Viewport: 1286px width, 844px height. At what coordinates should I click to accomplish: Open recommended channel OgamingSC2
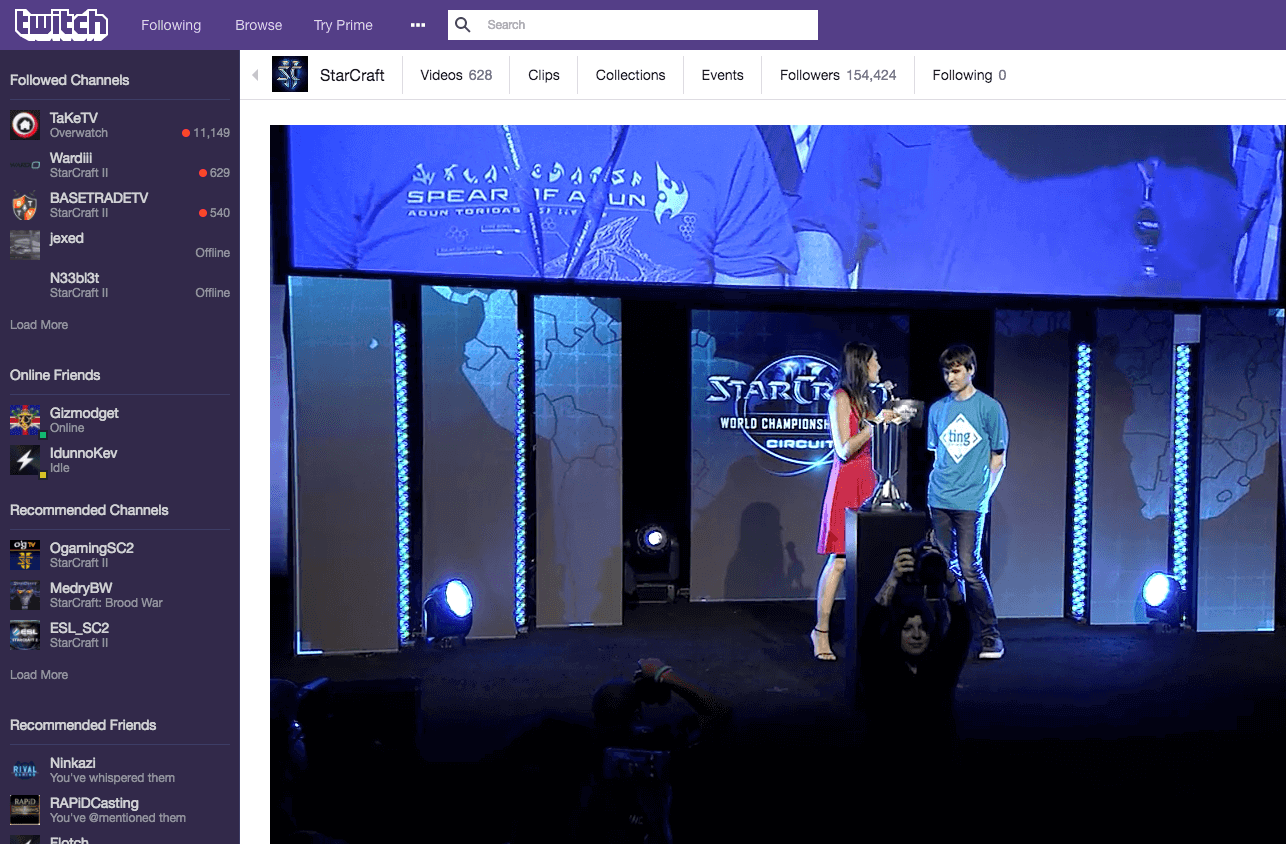pyautogui.click(x=120, y=555)
